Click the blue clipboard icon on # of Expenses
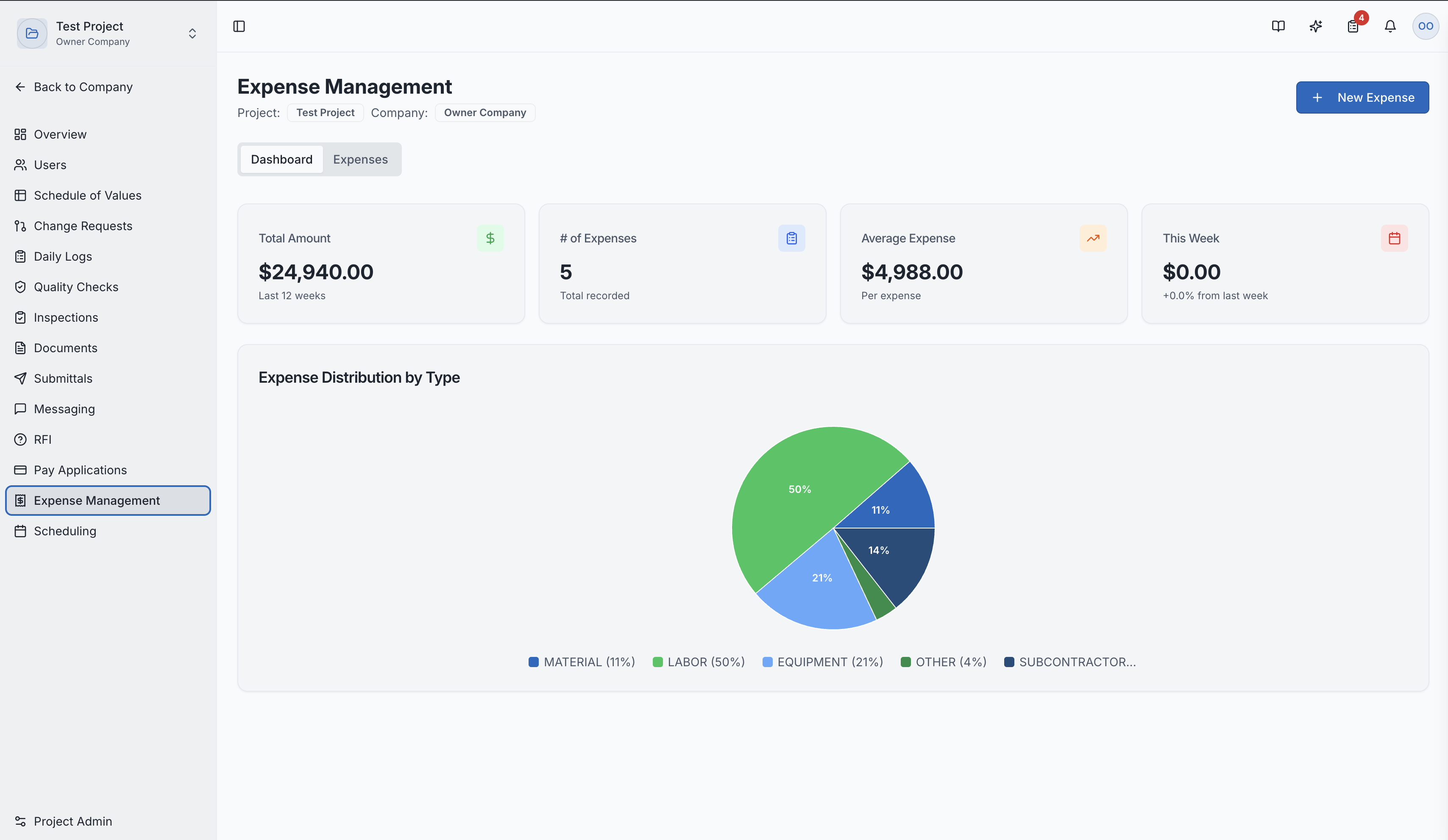The image size is (1448, 840). pyautogui.click(x=791, y=238)
